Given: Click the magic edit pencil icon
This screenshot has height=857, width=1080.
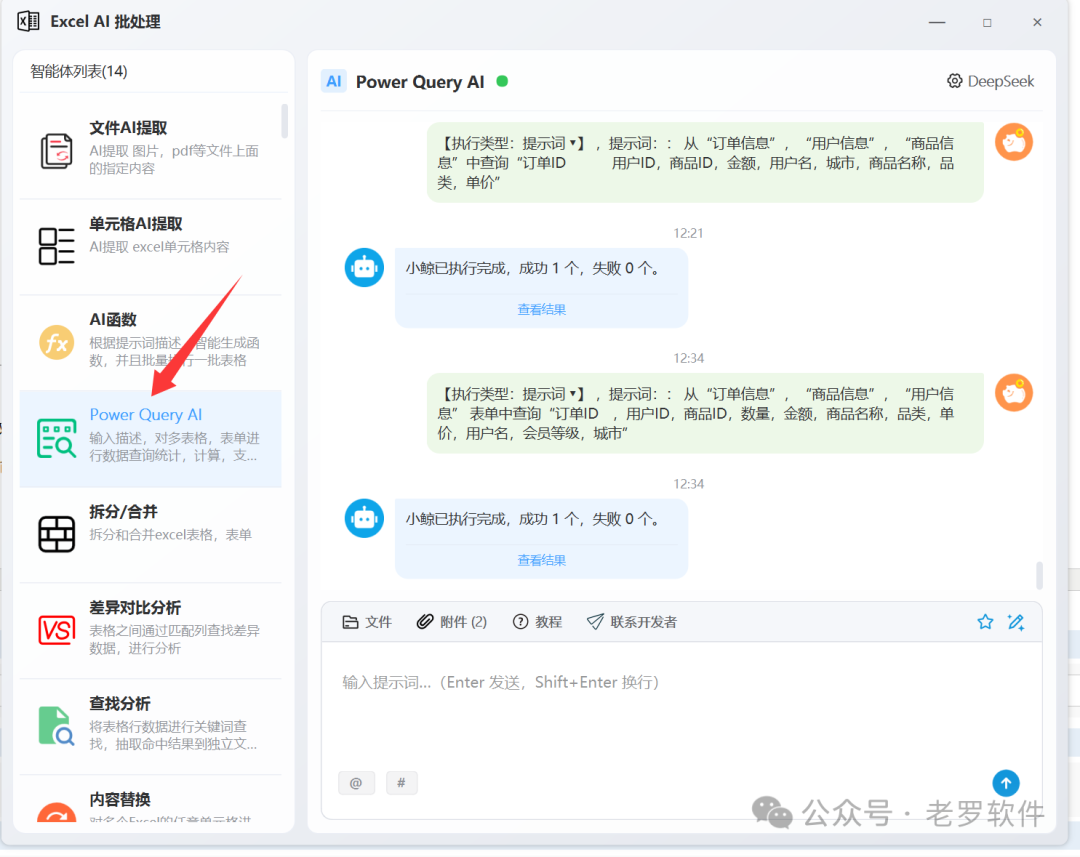Looking at the screenshot, I should (x=1016, y=622).
